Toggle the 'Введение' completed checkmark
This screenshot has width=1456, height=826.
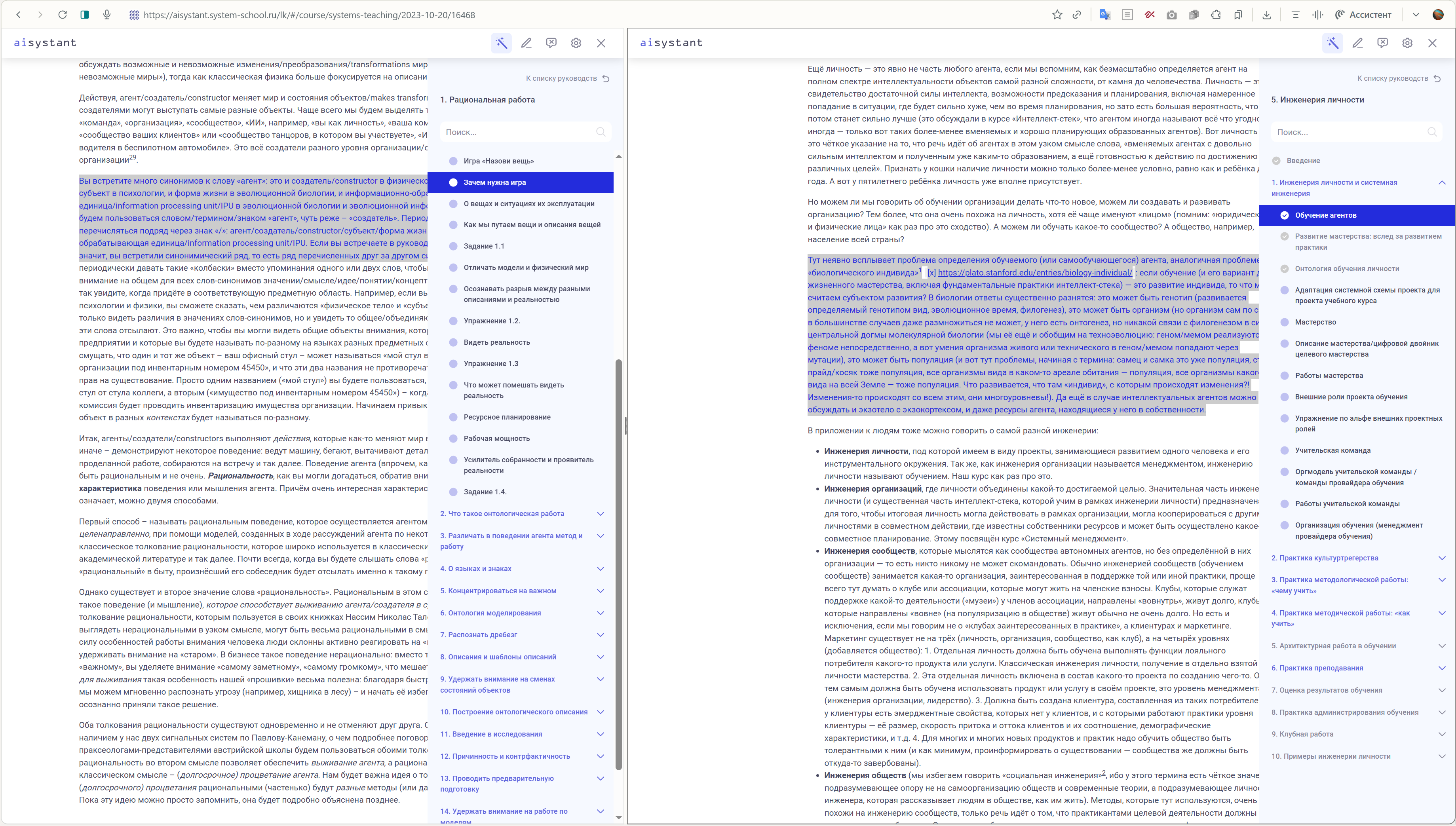coord(1276,161)
